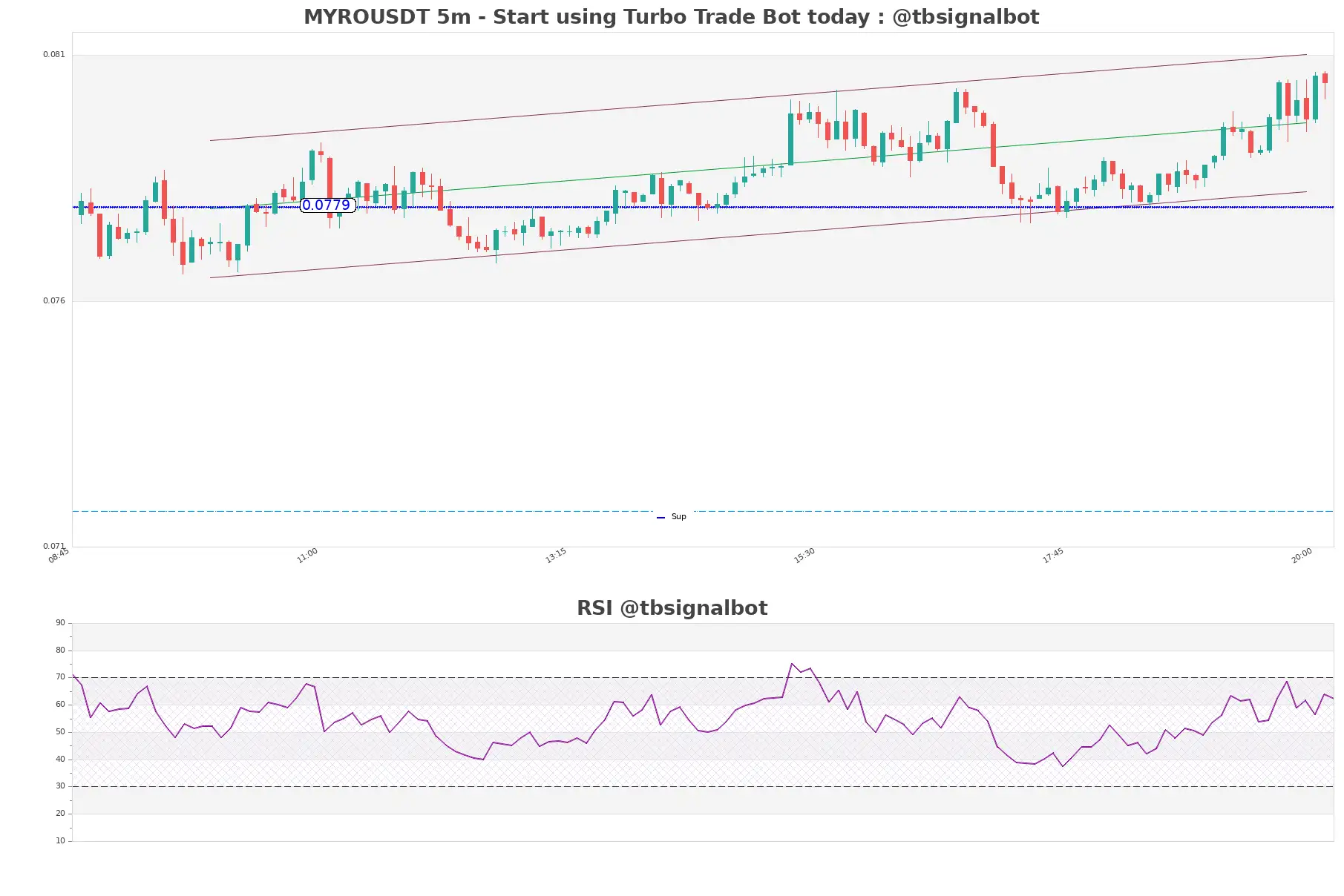Click the RSI 30 axis label
Viewport: 1344px width, 896px height.
(60, 786)
